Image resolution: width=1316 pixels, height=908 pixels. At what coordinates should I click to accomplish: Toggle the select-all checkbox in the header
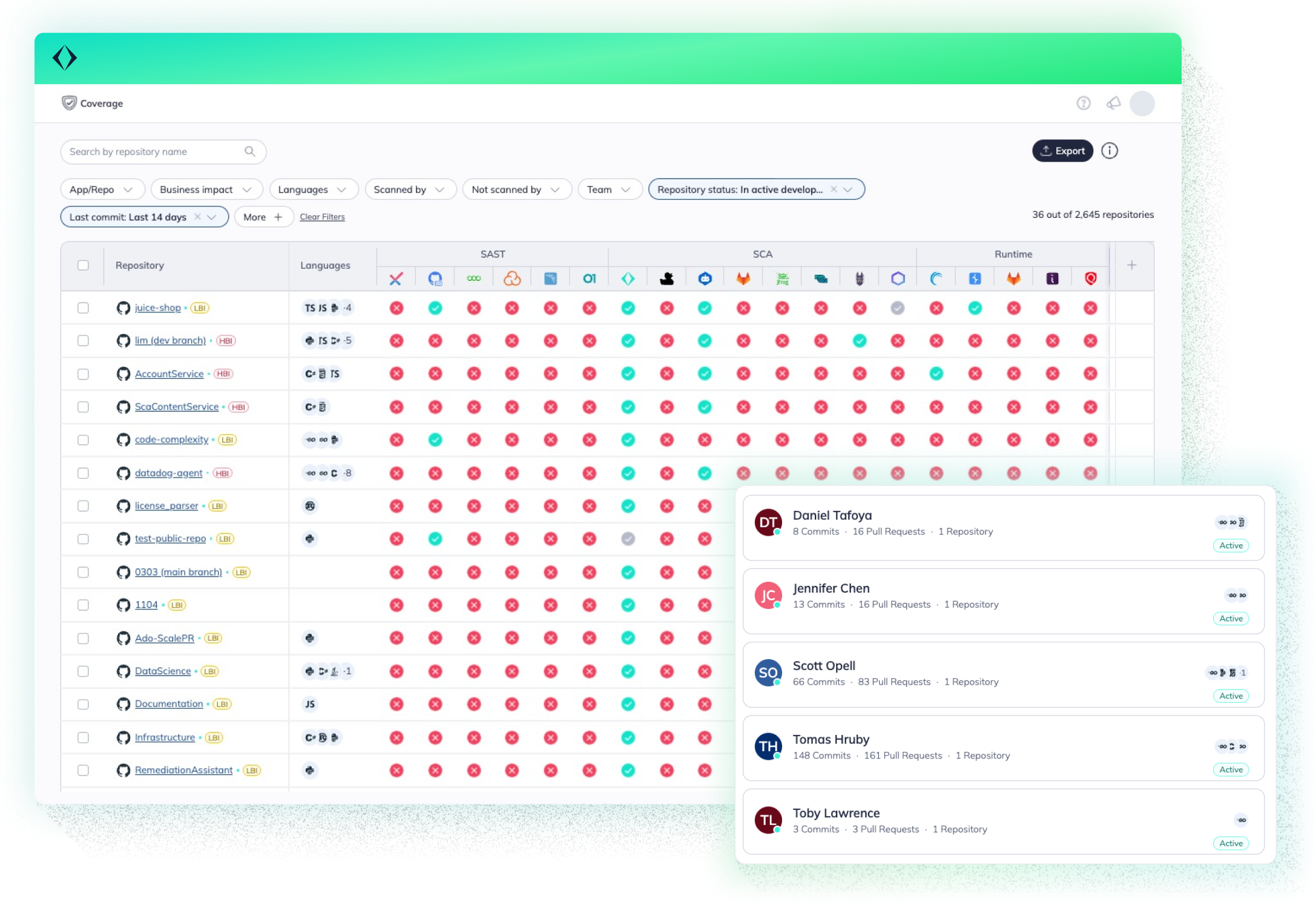(x=84, y=265)
